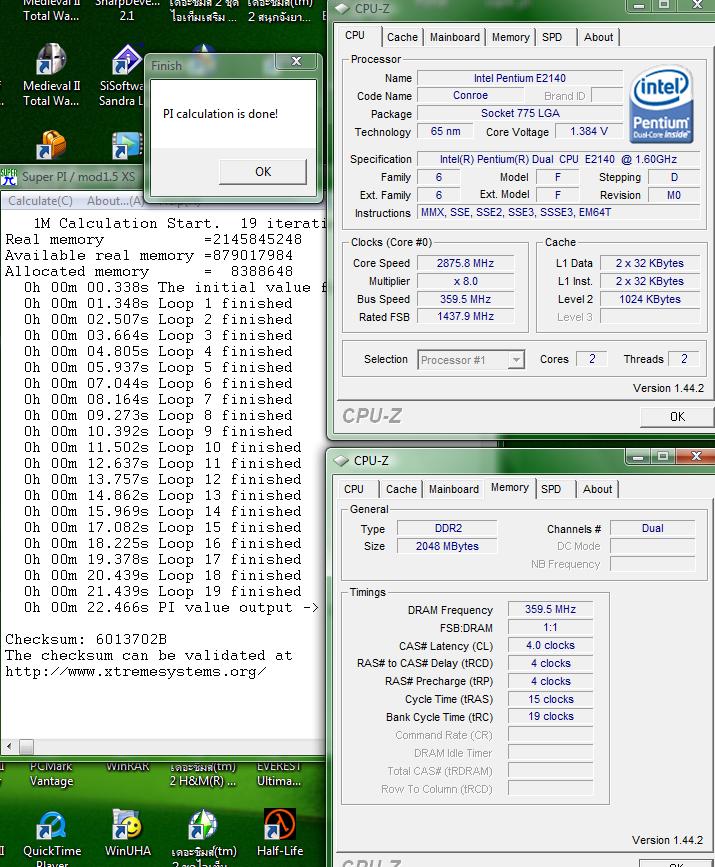Screen dimensions: 715x867
Task: Open QuickTime Player desktop icon
Action: [x=52, y=837]
